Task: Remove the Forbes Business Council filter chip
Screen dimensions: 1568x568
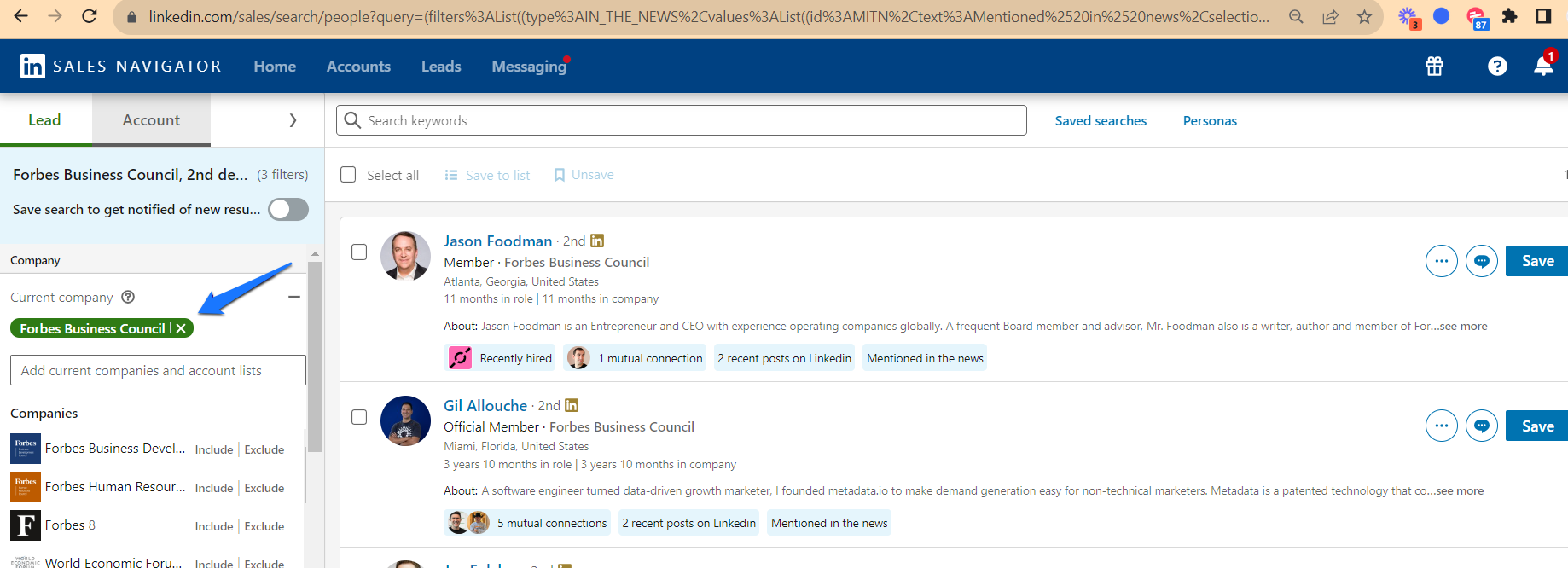Action: click(x=181, y=328)
